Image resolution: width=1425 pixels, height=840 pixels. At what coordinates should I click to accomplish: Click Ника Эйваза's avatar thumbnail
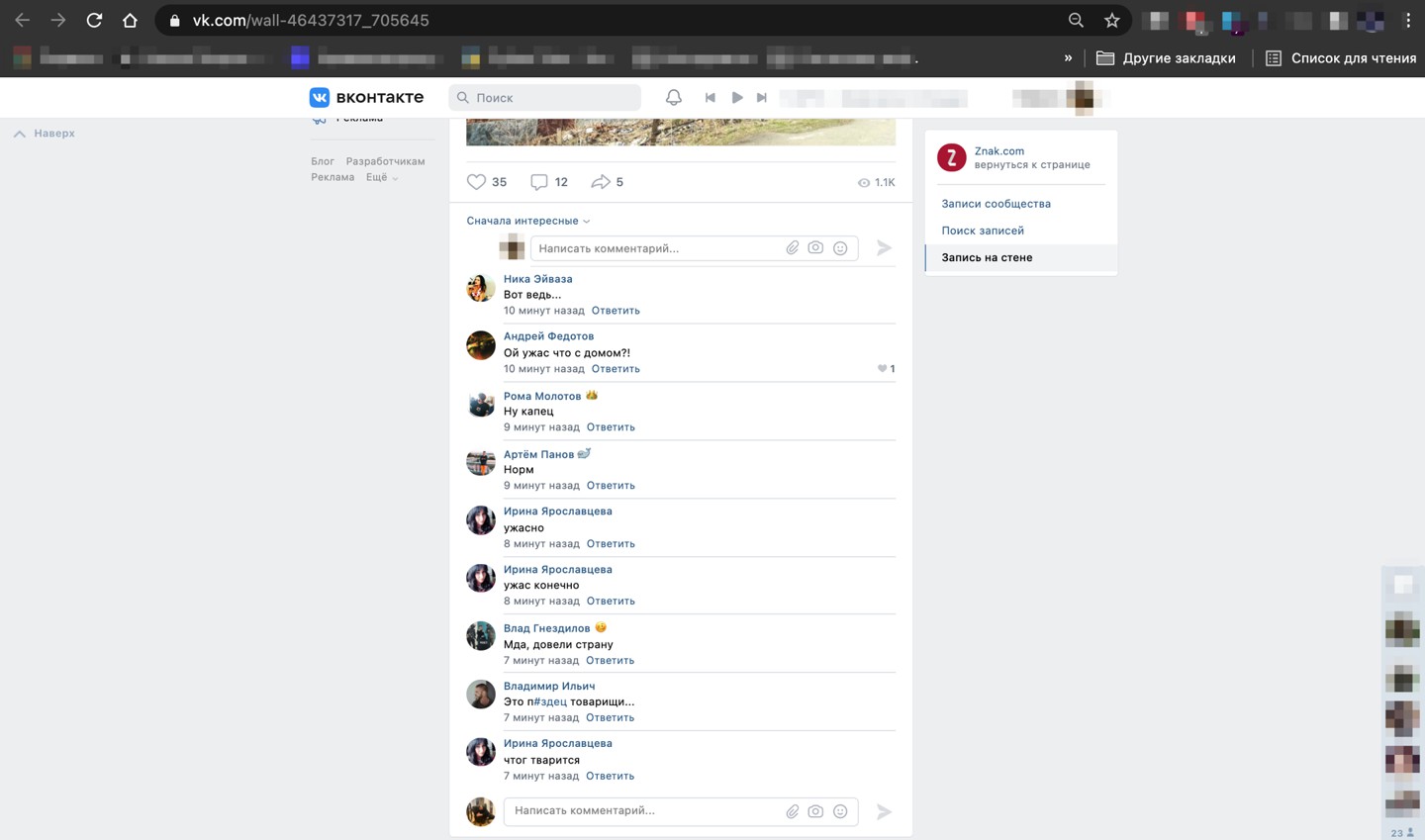click(481, 288)
